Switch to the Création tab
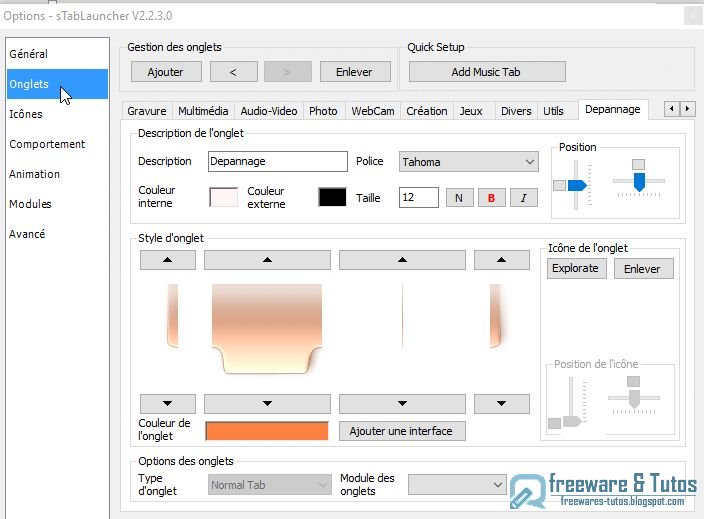 click(427, 111)
